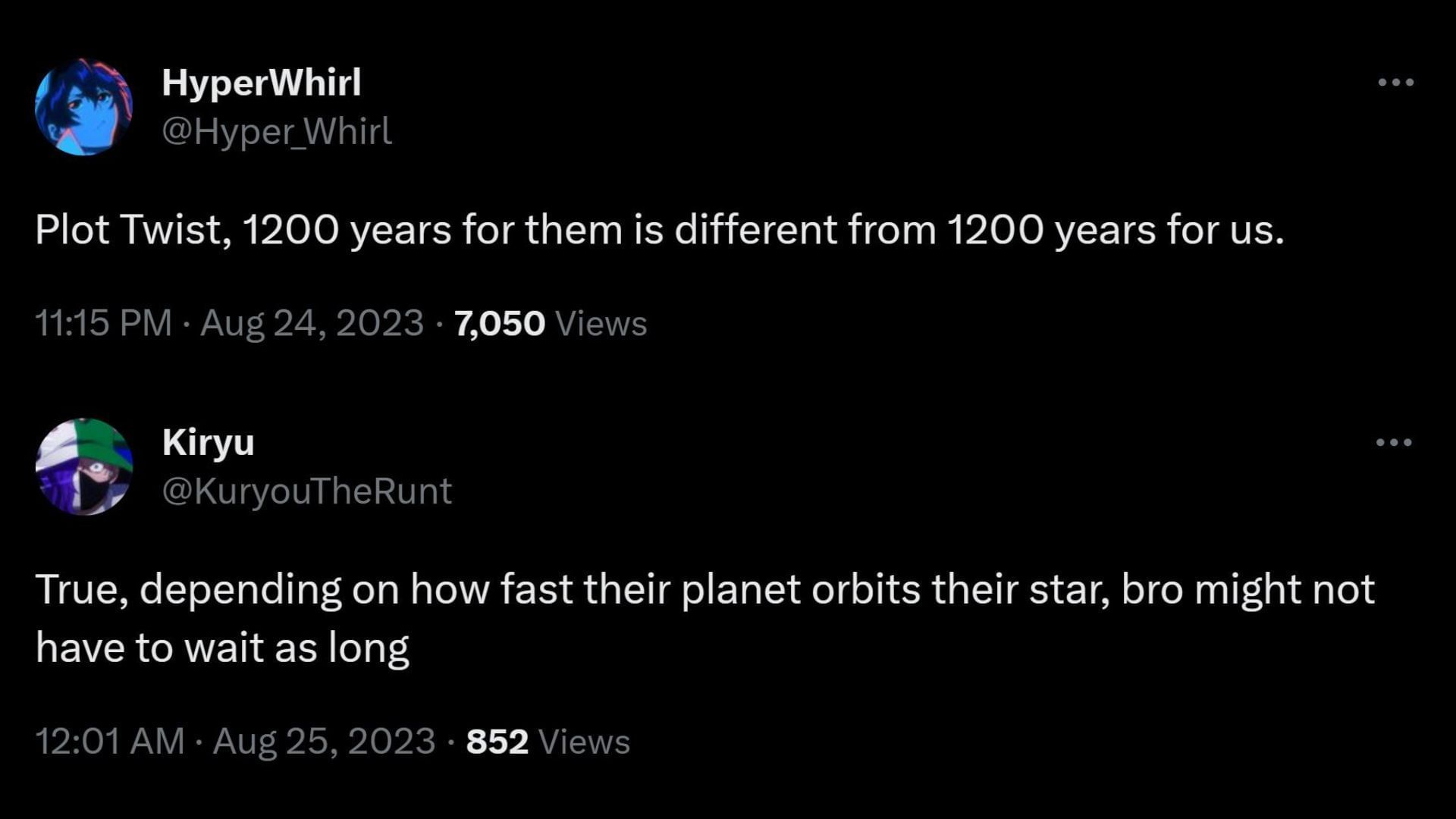Click the 7,050 view count number
The height and width of the screenshot is (819, 1456).
click(500, 324)
